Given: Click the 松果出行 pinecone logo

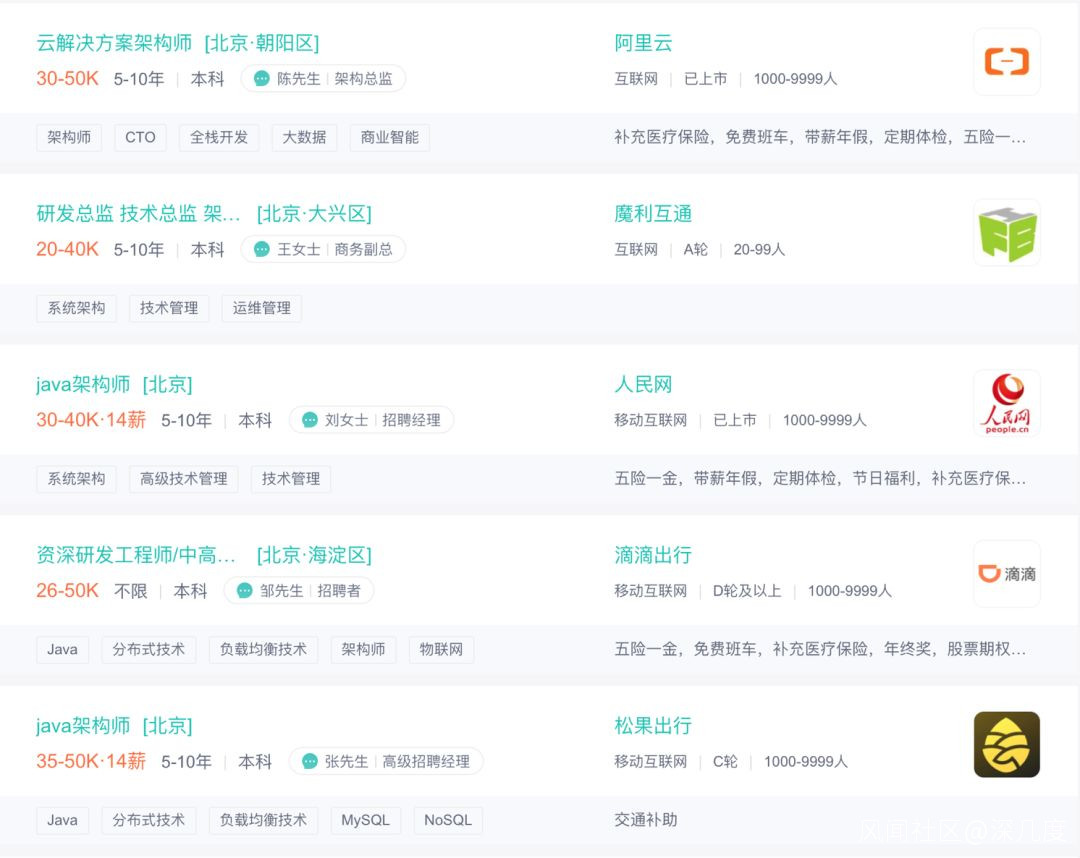Looking at the screenshot, I should [x=1006, y=744].
